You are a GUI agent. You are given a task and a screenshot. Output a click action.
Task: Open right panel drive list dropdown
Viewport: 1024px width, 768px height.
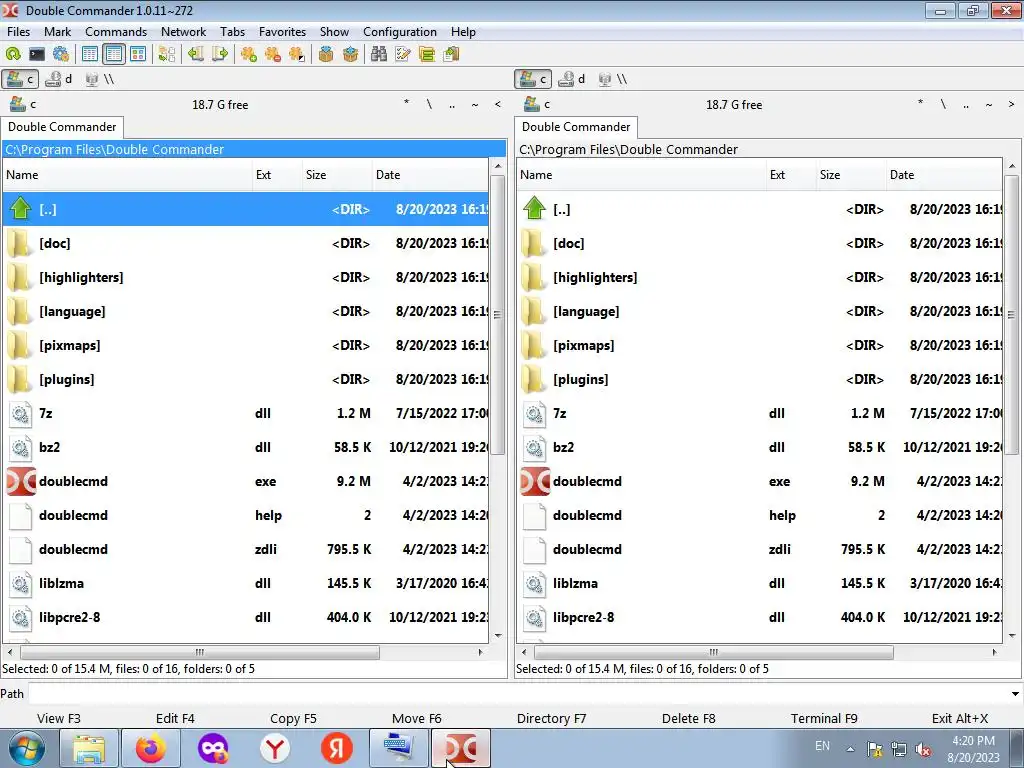click(537, 104)
